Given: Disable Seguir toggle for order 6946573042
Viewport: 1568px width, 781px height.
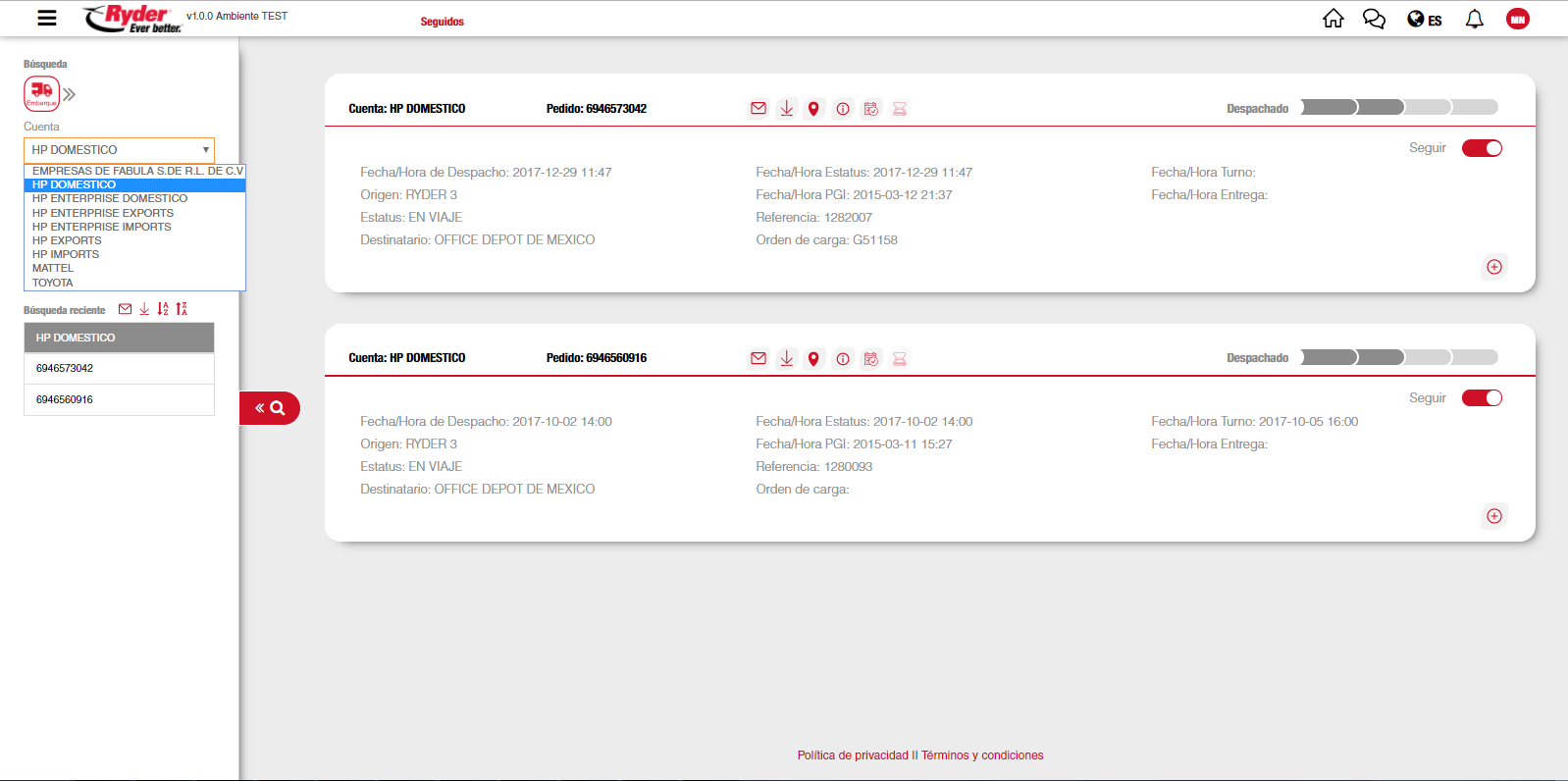Looking at the screenshot, I should click(x=1482, y=148).
